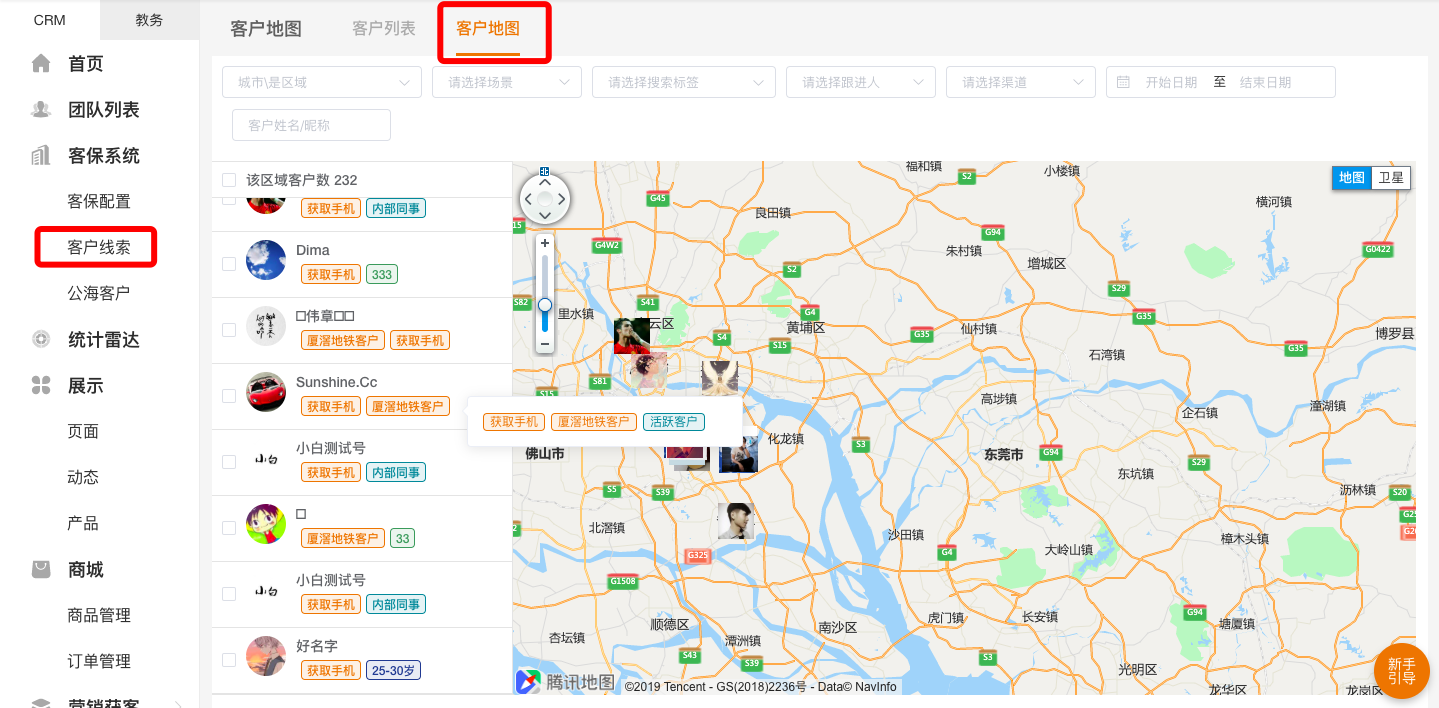Open the 城市\县区域 dropdown
The height and width of the screenshot is (708, 1439).
pyautogui.click(x=321, y=82)
